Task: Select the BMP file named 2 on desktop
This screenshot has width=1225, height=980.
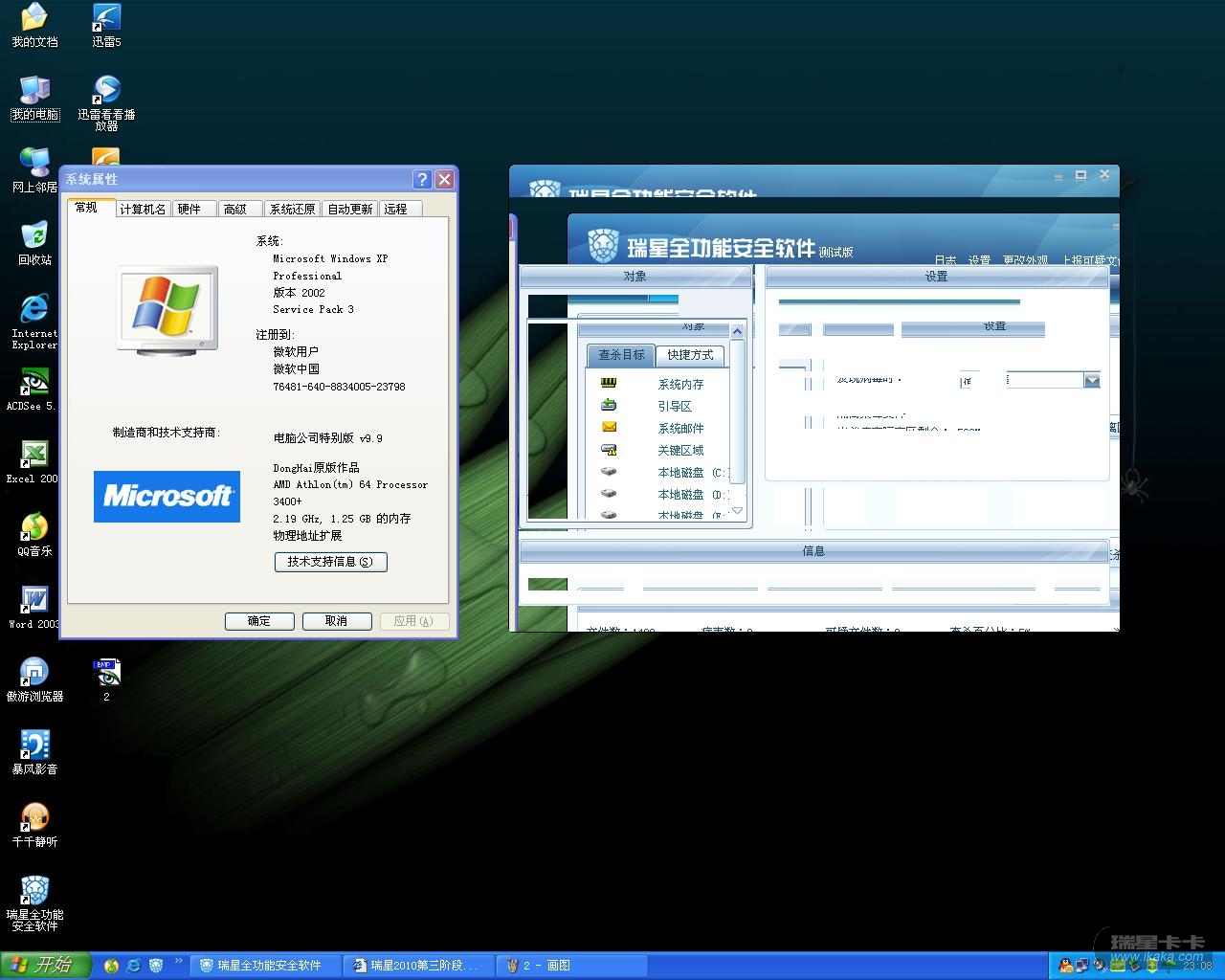Action: (106, 679)
